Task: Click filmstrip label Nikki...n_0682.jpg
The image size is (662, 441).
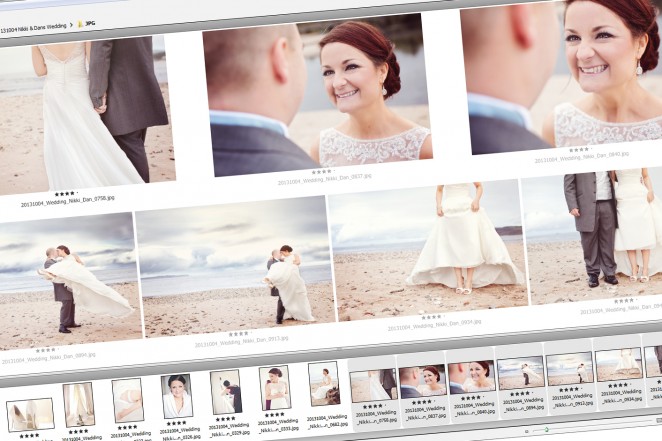Action: click(x=327, y=425)
